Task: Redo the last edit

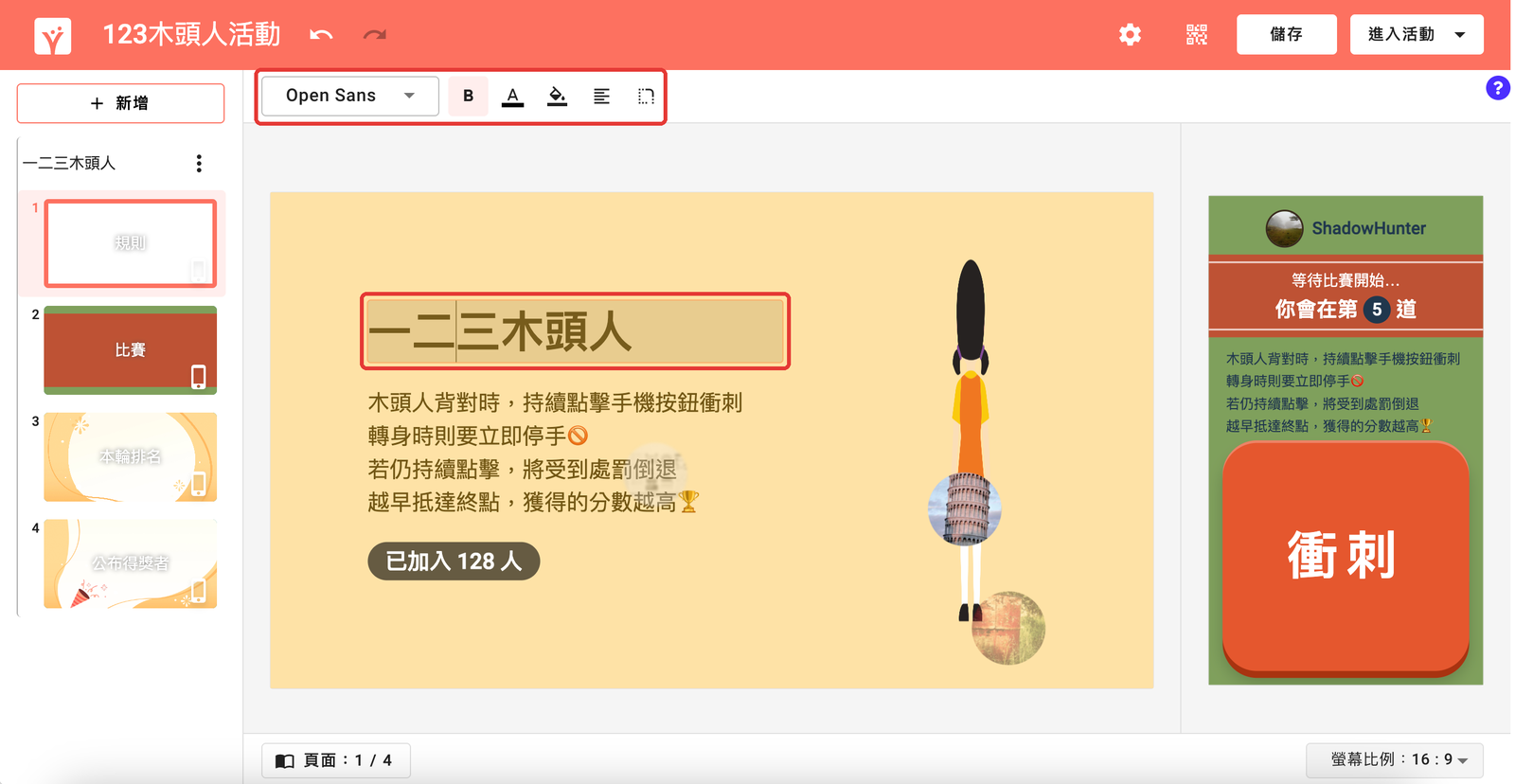Action: (375, 35)
